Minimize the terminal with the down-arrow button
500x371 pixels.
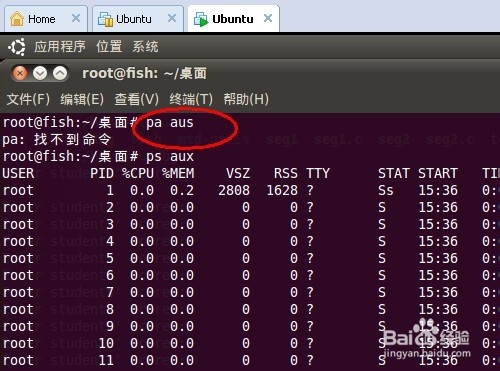tap(40, 73)
